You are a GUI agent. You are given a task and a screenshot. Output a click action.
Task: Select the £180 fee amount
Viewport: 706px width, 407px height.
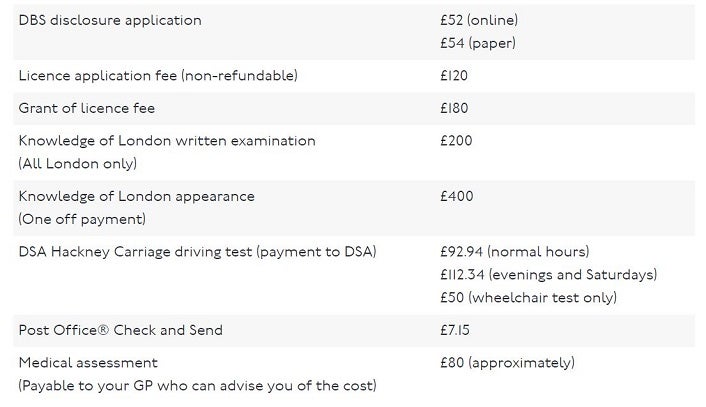454,108
